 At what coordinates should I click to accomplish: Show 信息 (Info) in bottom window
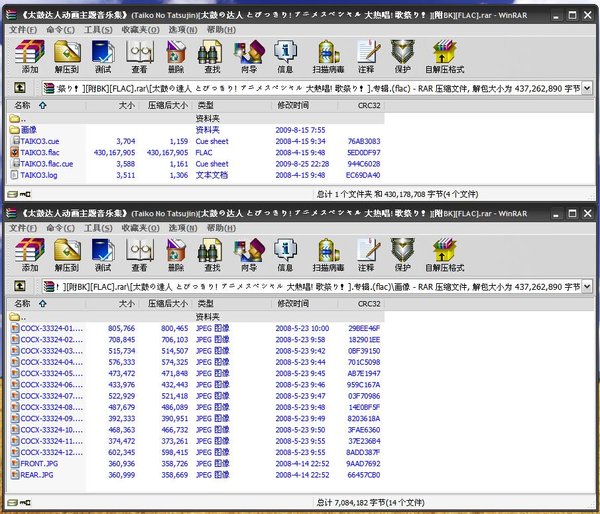click(x=285, y=255)
